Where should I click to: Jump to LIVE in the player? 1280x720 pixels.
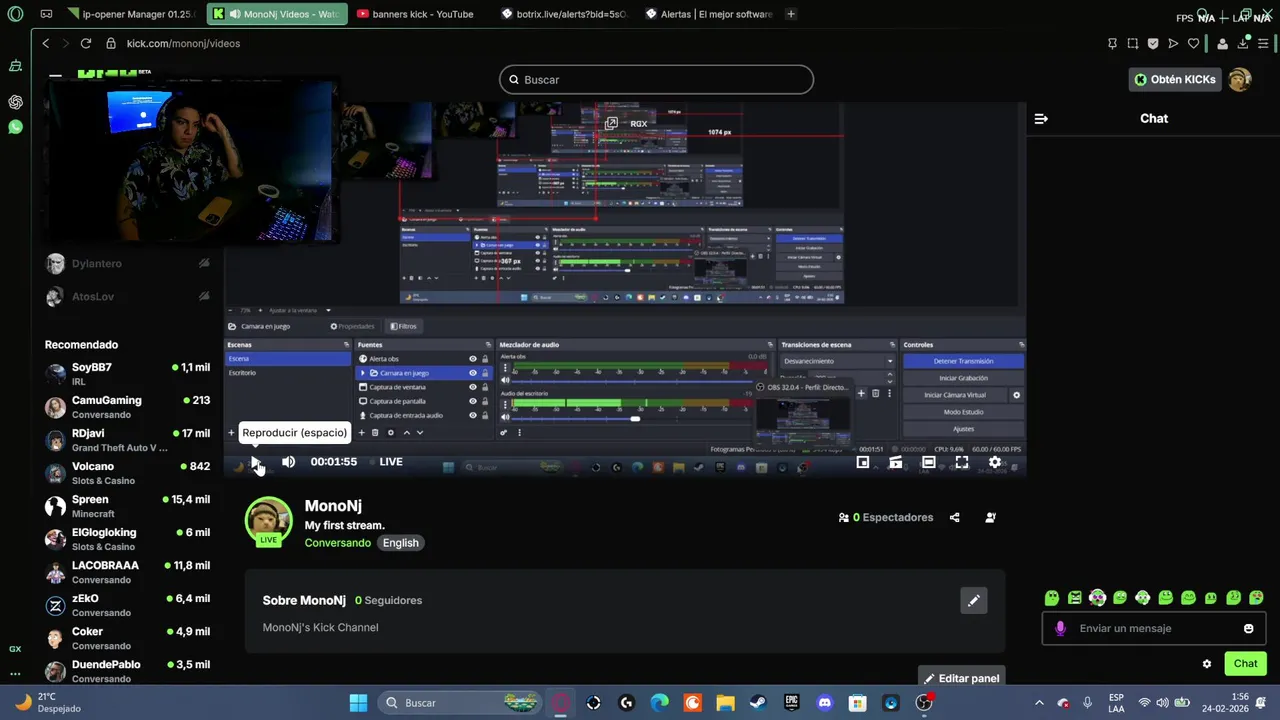pos(391,462)
